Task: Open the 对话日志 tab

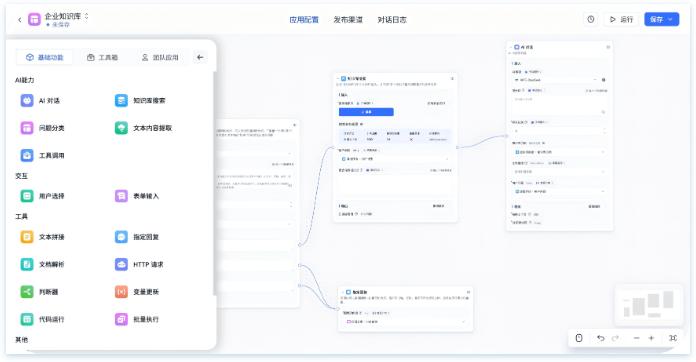Action: pyautogui.click(x=392, y=20)
